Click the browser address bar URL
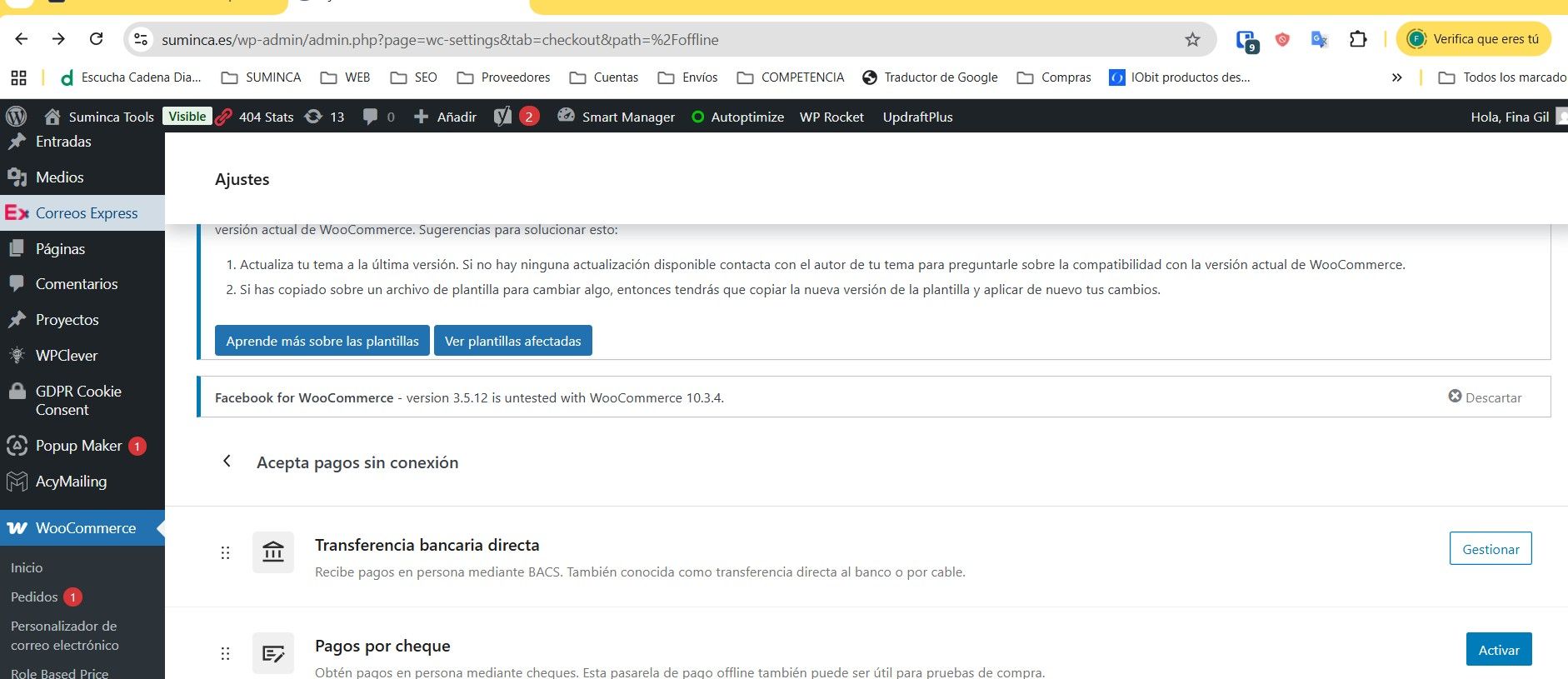Screen dimensions: 1568x679 [x=440, y=39]
